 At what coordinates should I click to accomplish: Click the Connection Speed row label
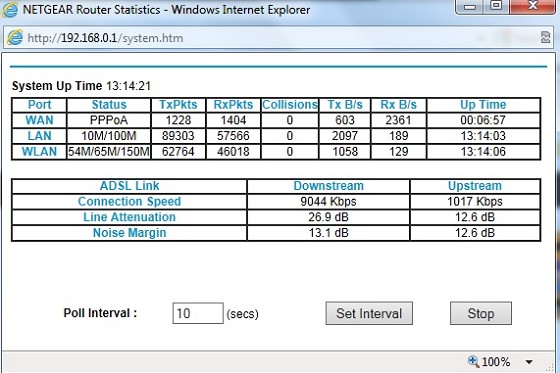click(x=129, y=202)
